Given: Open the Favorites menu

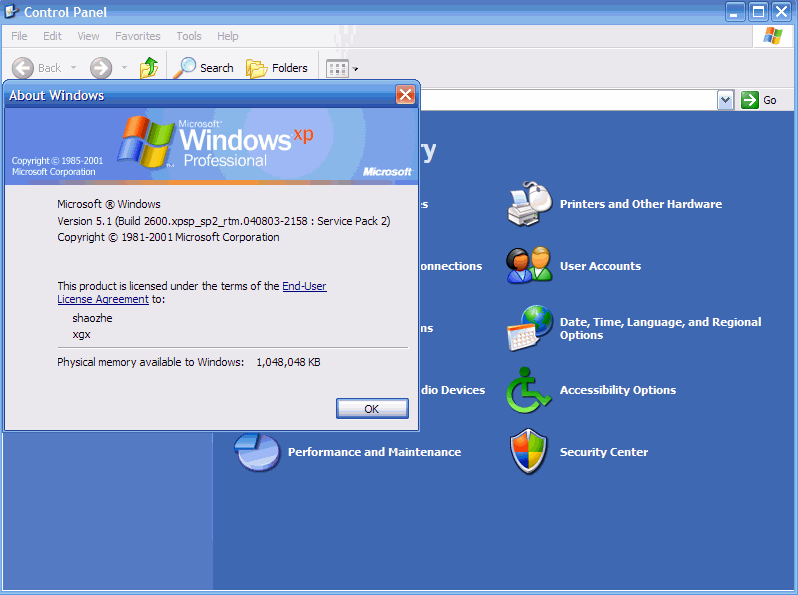Looking at the screenshot, I should click(x=137, y=36).
